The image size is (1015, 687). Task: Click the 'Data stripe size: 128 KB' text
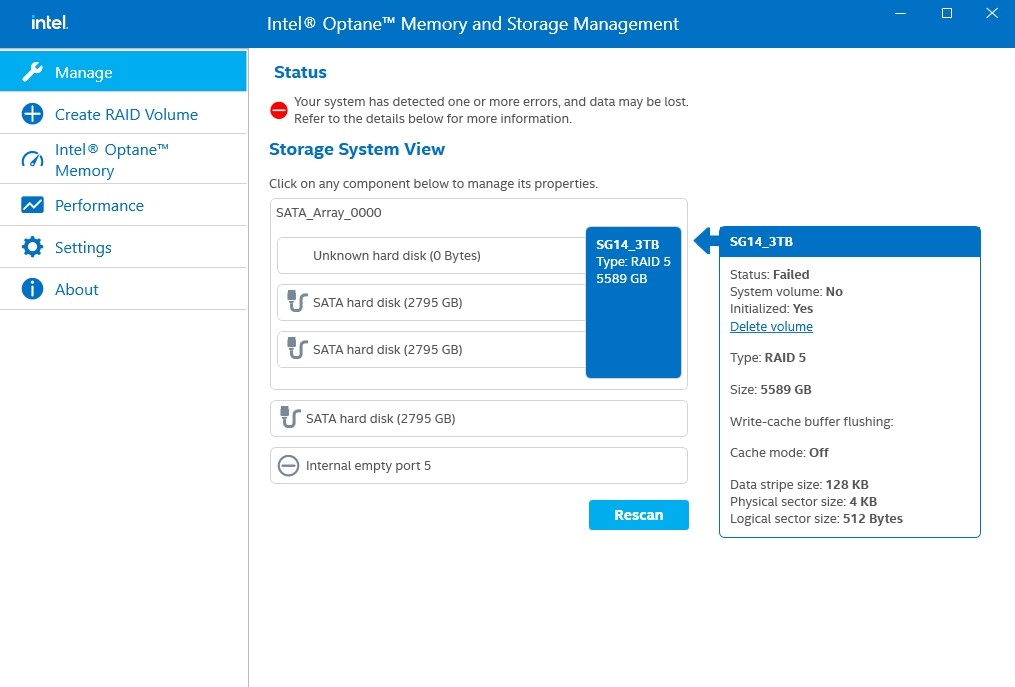point(799,484)
